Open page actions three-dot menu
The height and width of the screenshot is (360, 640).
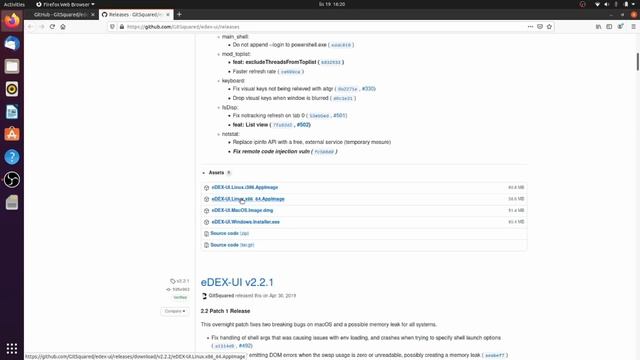point(530,27)
